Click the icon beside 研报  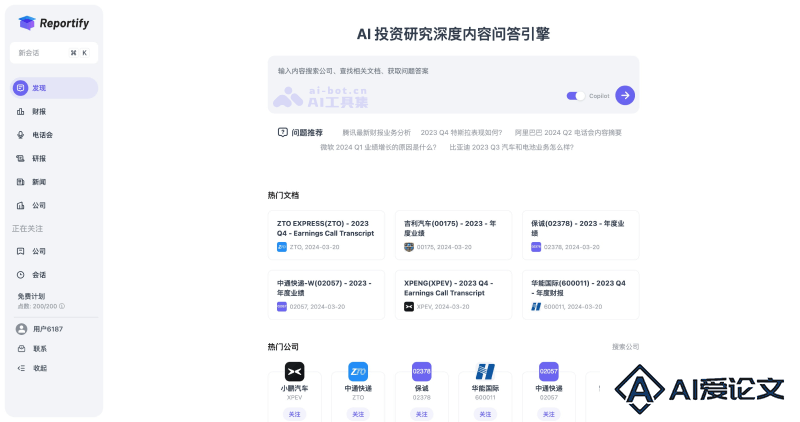click(20, 158)
